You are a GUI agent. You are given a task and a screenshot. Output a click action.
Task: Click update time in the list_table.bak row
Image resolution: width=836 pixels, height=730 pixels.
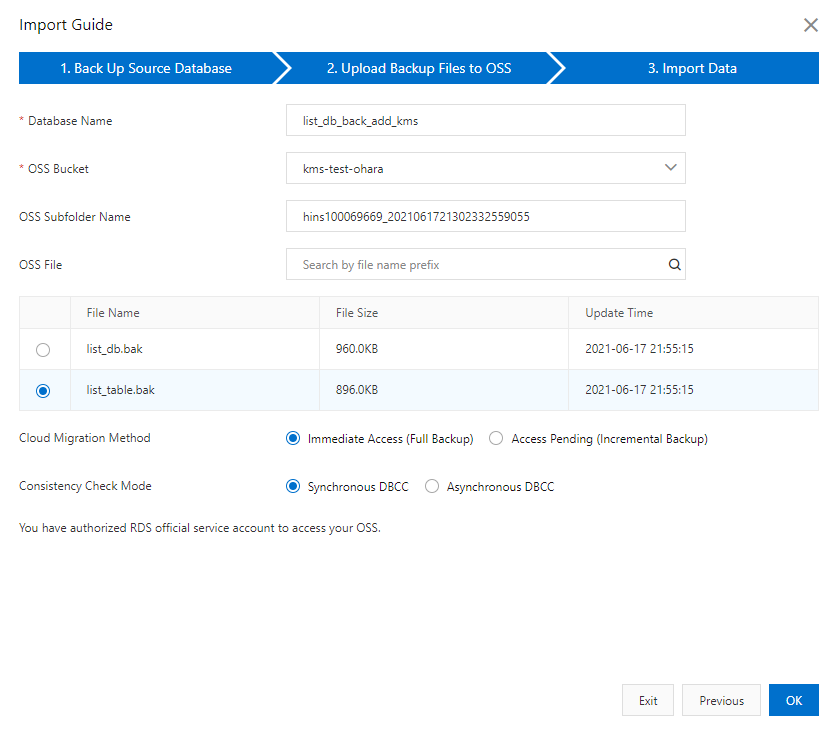639,390
